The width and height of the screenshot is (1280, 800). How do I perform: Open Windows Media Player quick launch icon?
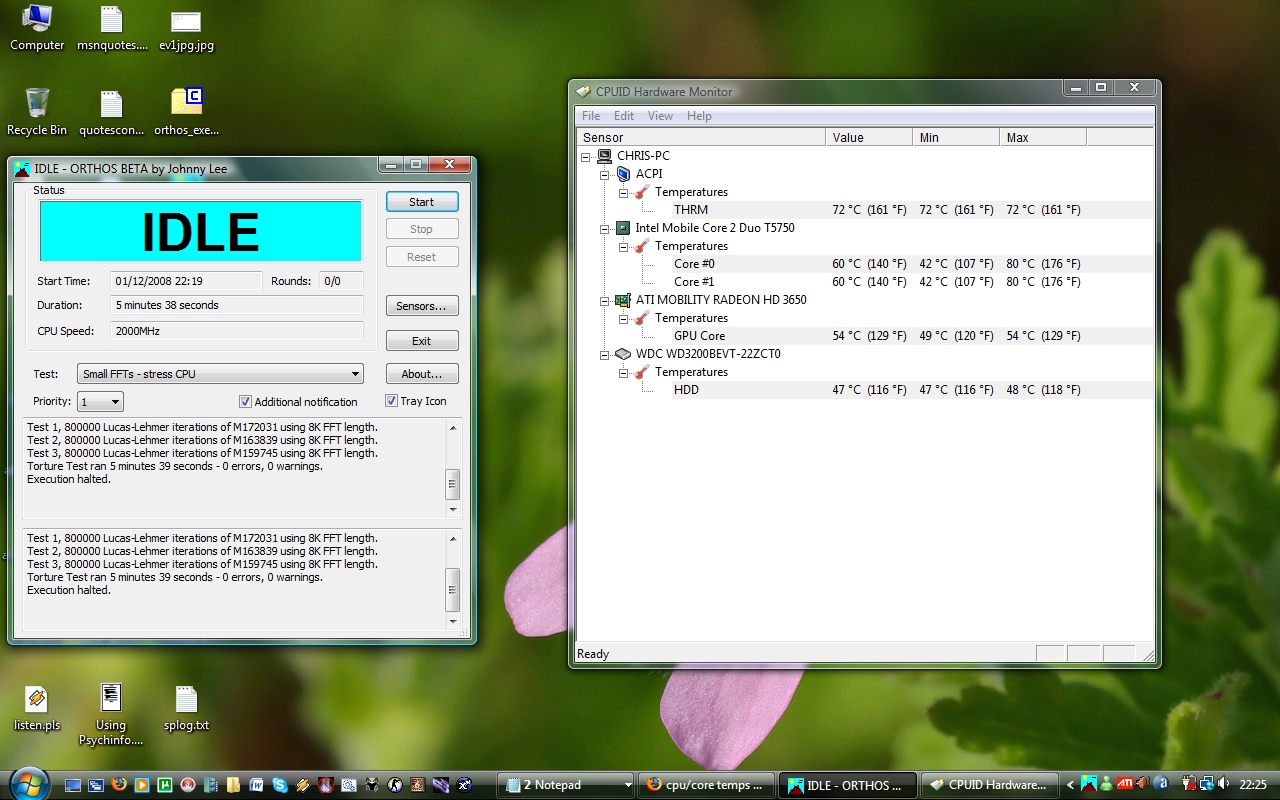[142, 785]
